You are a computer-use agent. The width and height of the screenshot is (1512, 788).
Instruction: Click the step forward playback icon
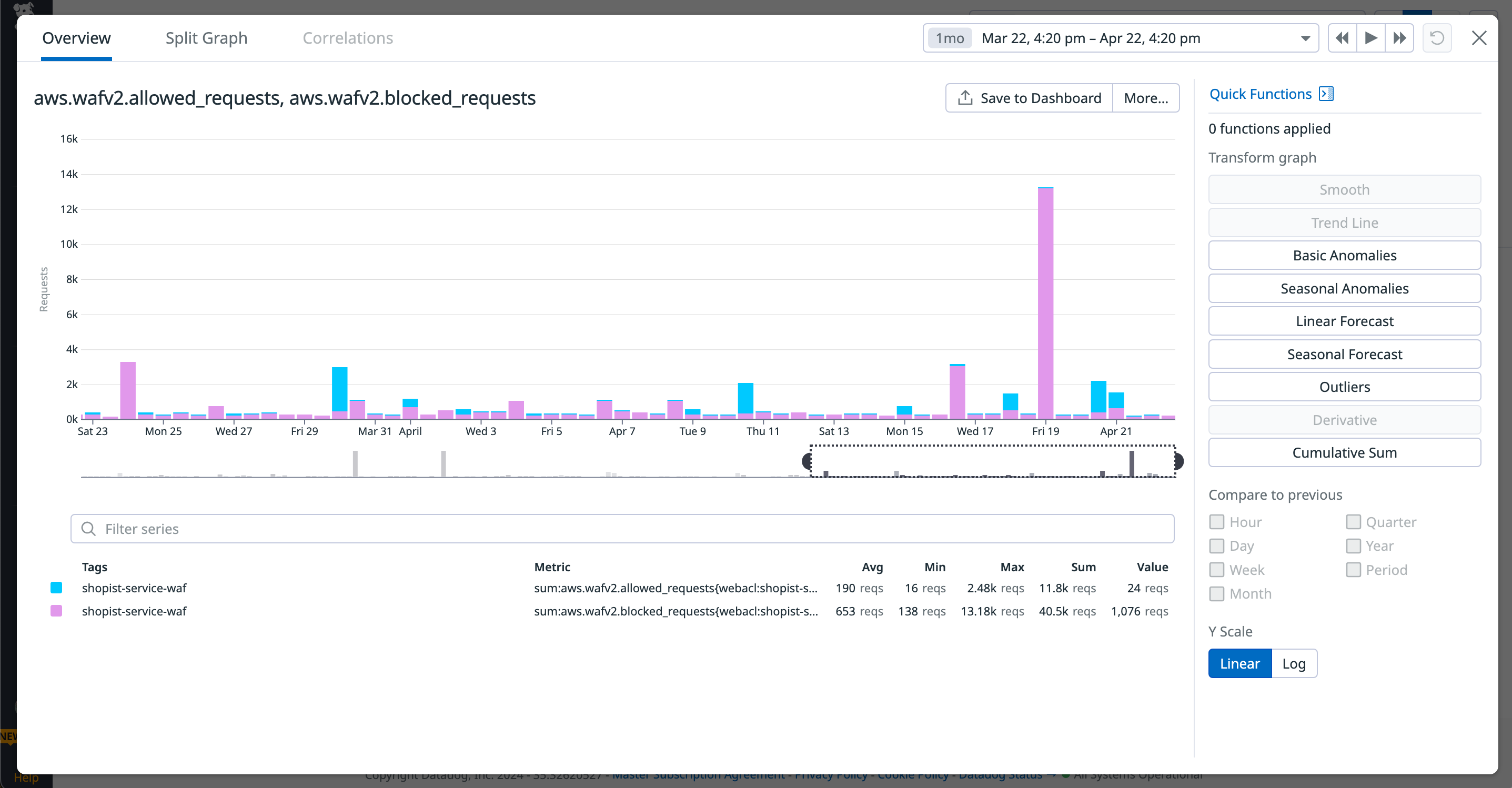pyautogui.click(x=1370, y=37)
